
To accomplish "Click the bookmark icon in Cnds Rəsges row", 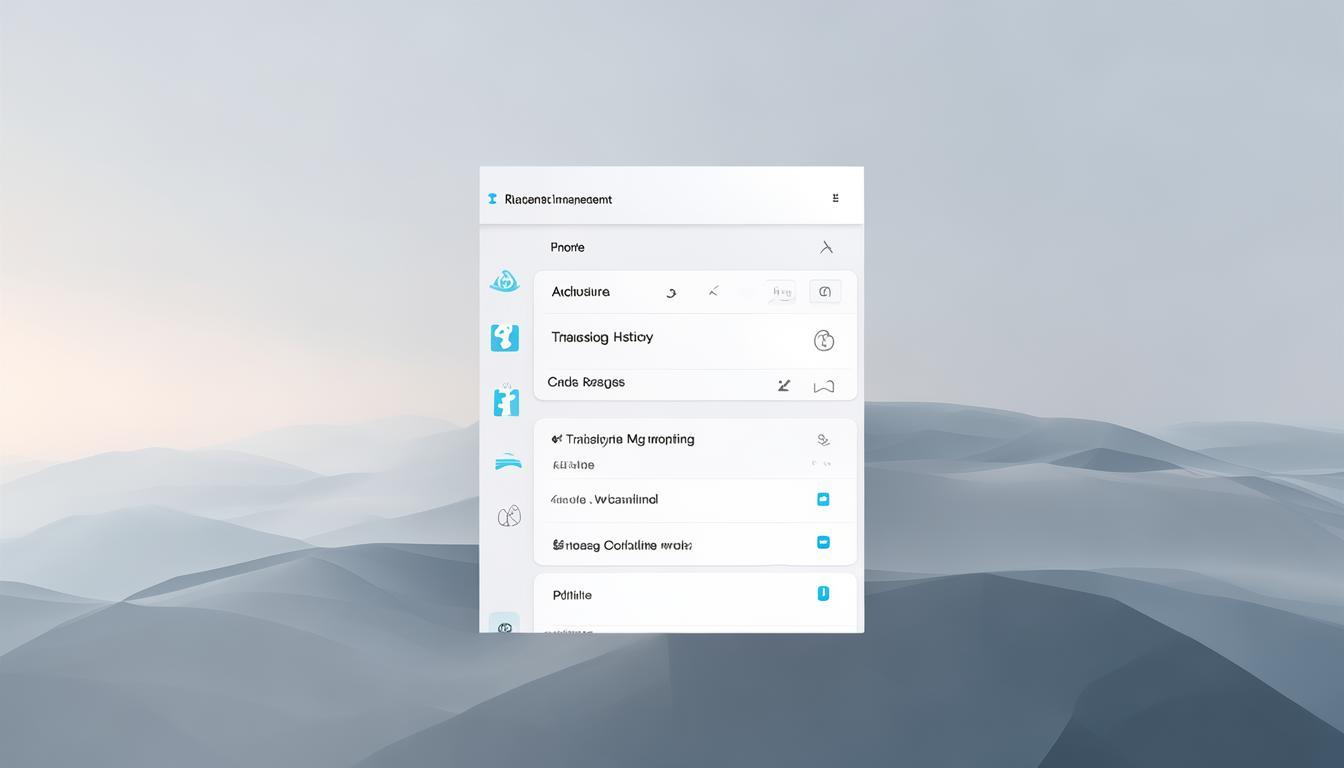I will pos(824,386).
